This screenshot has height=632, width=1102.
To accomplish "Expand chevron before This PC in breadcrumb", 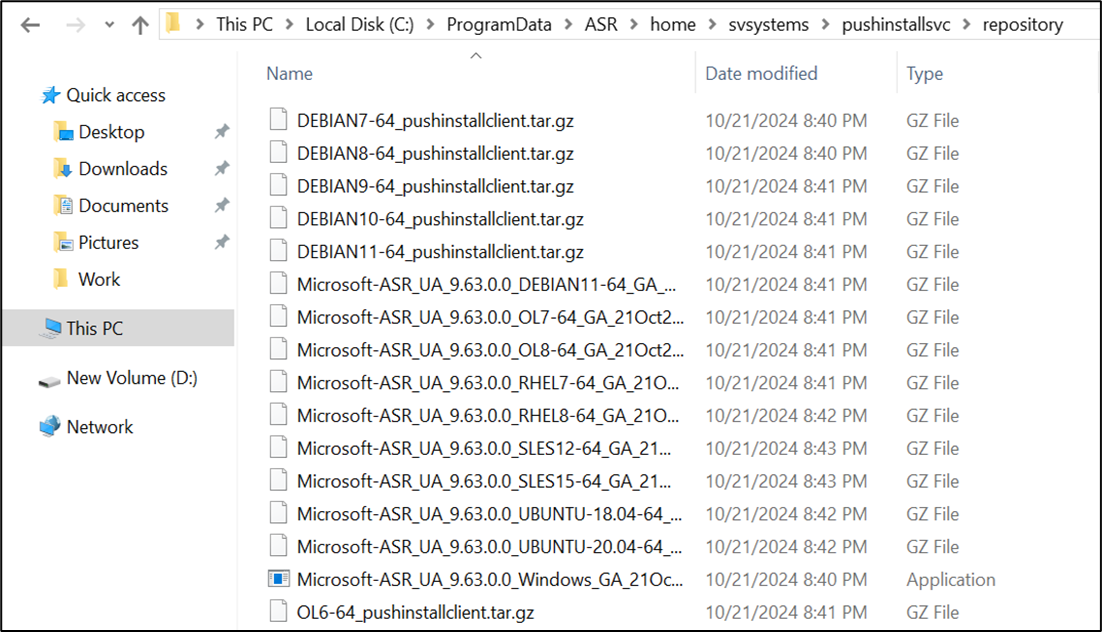I will pos(200,25).
